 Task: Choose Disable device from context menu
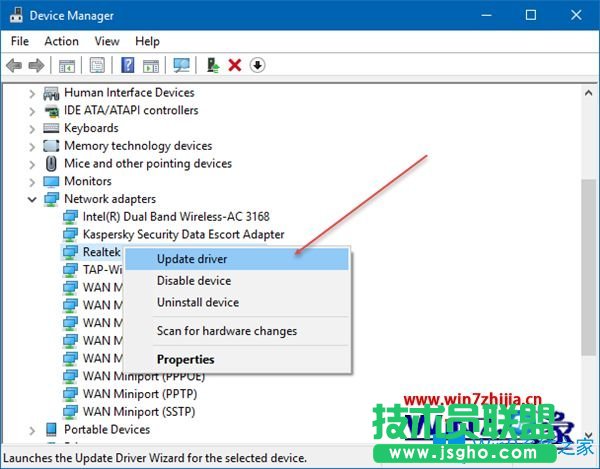[237, 281]
